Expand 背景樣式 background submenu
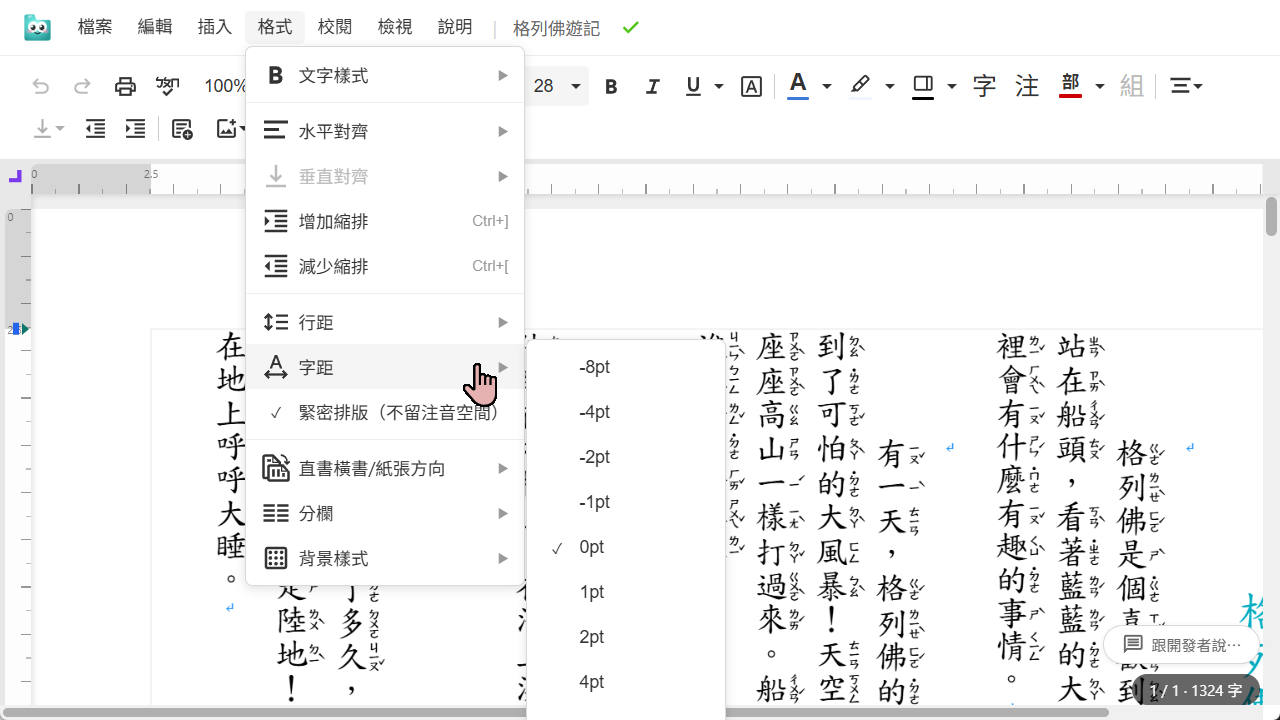This screenshot has height=720, width=1280. point(385,558)
